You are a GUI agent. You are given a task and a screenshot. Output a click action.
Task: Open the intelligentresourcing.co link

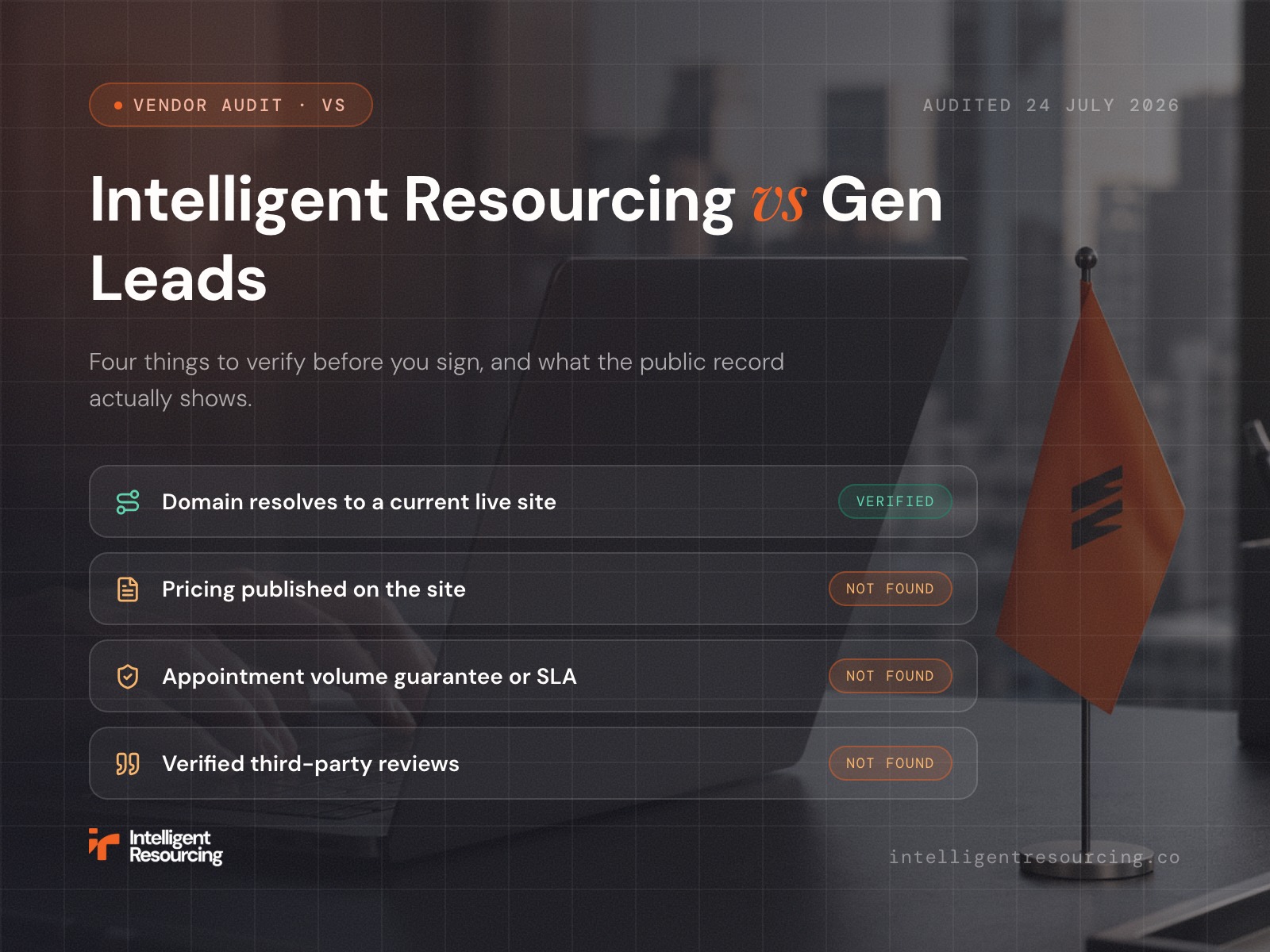(x=1034, y=857)
